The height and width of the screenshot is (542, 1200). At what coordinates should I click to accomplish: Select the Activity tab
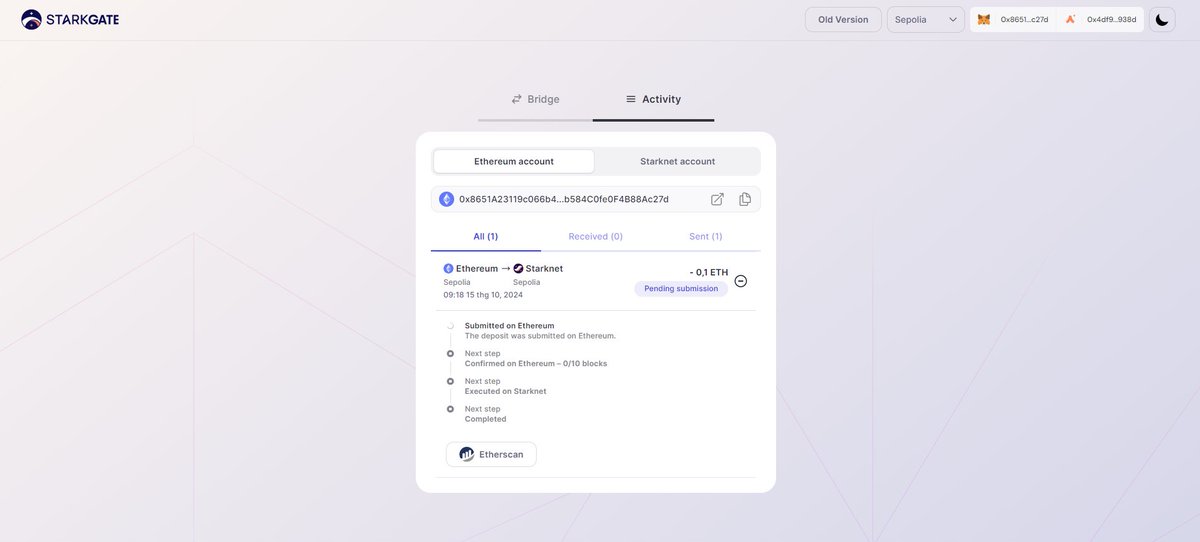point(653,99)
